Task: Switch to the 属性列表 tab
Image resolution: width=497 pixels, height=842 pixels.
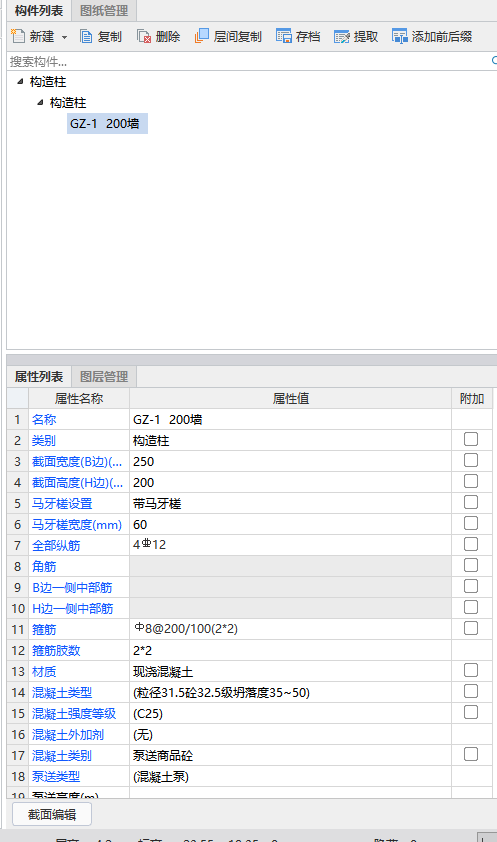Action: coord(39,376)
